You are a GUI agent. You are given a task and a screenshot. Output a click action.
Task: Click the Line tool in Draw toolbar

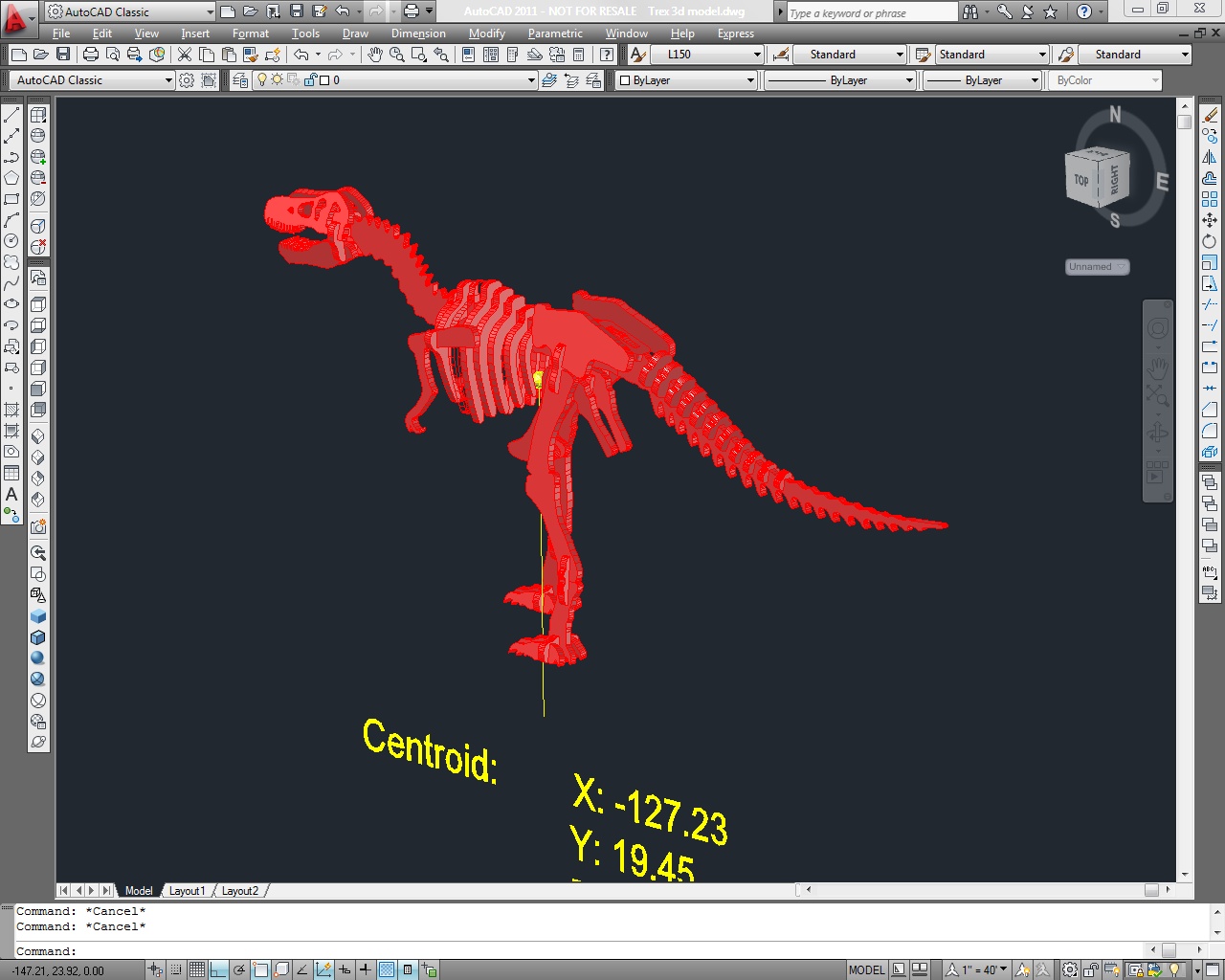(x=11, y=115)
